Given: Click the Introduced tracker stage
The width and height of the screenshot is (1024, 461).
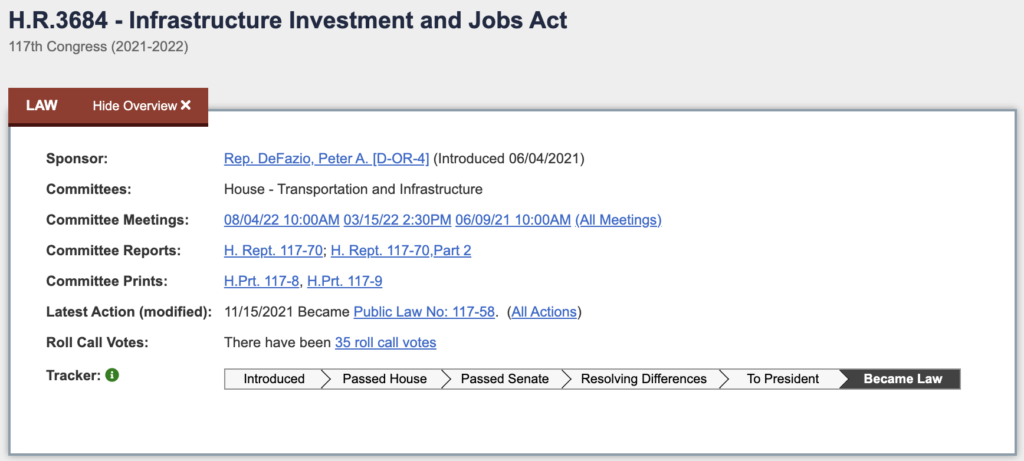Looking at the screenshot, I should pyautogui.click(x=274, y=379).
